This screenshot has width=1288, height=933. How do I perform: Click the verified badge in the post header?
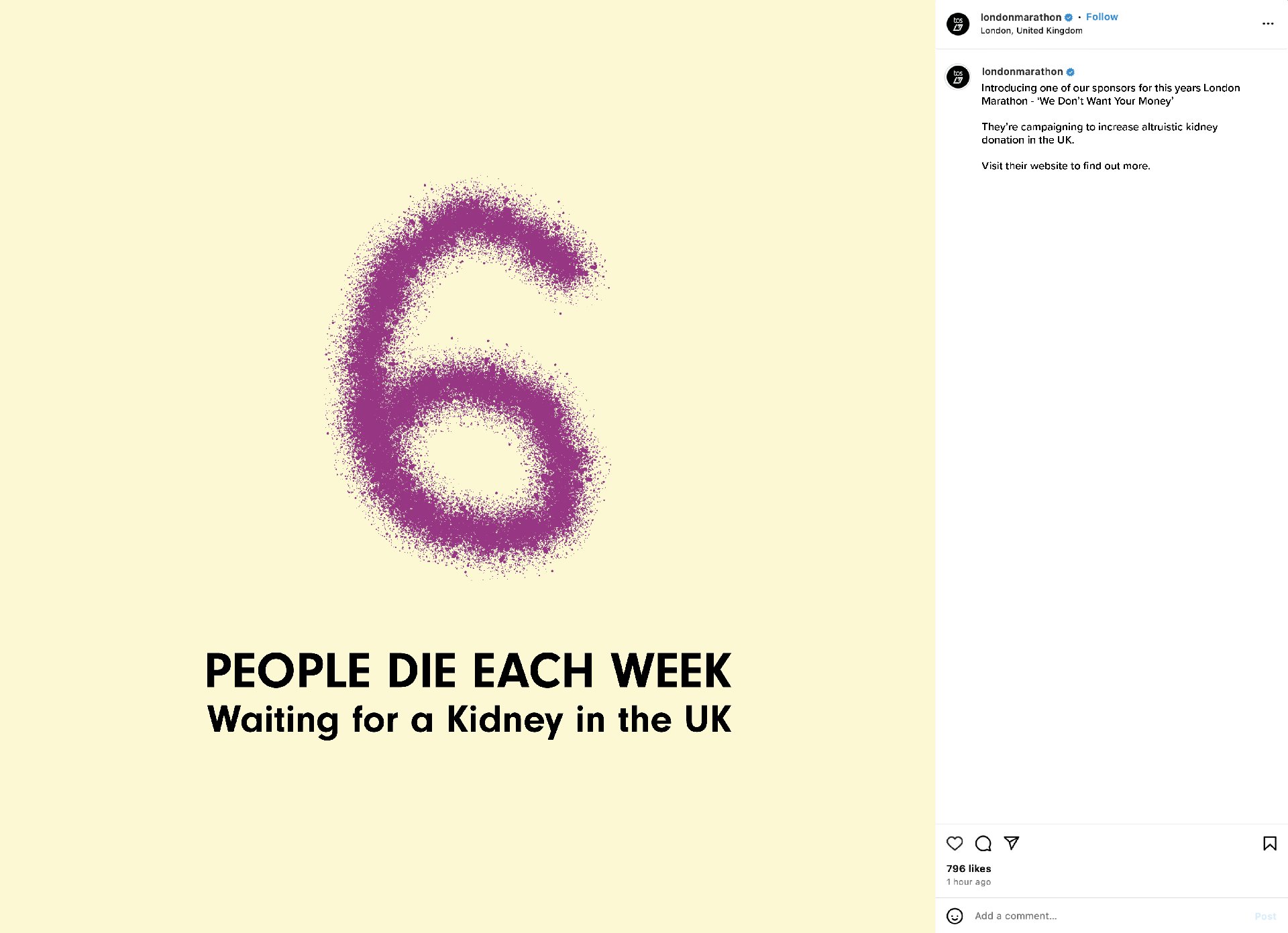1069,17
